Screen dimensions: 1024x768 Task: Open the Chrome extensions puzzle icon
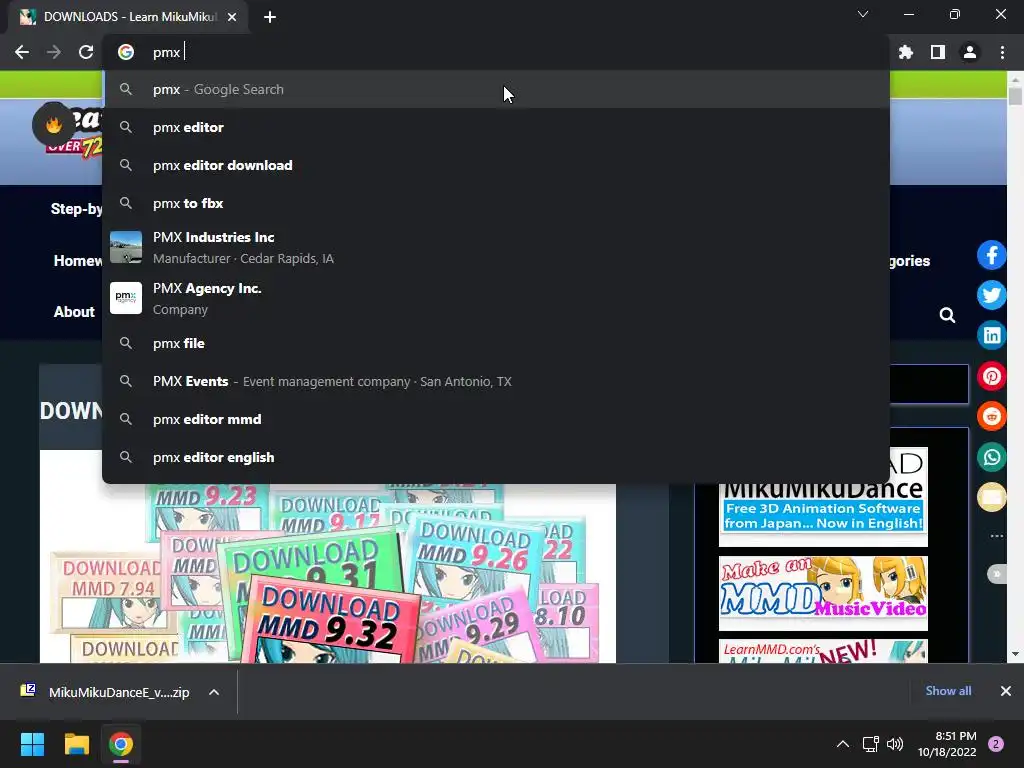[x=906, y=52]
